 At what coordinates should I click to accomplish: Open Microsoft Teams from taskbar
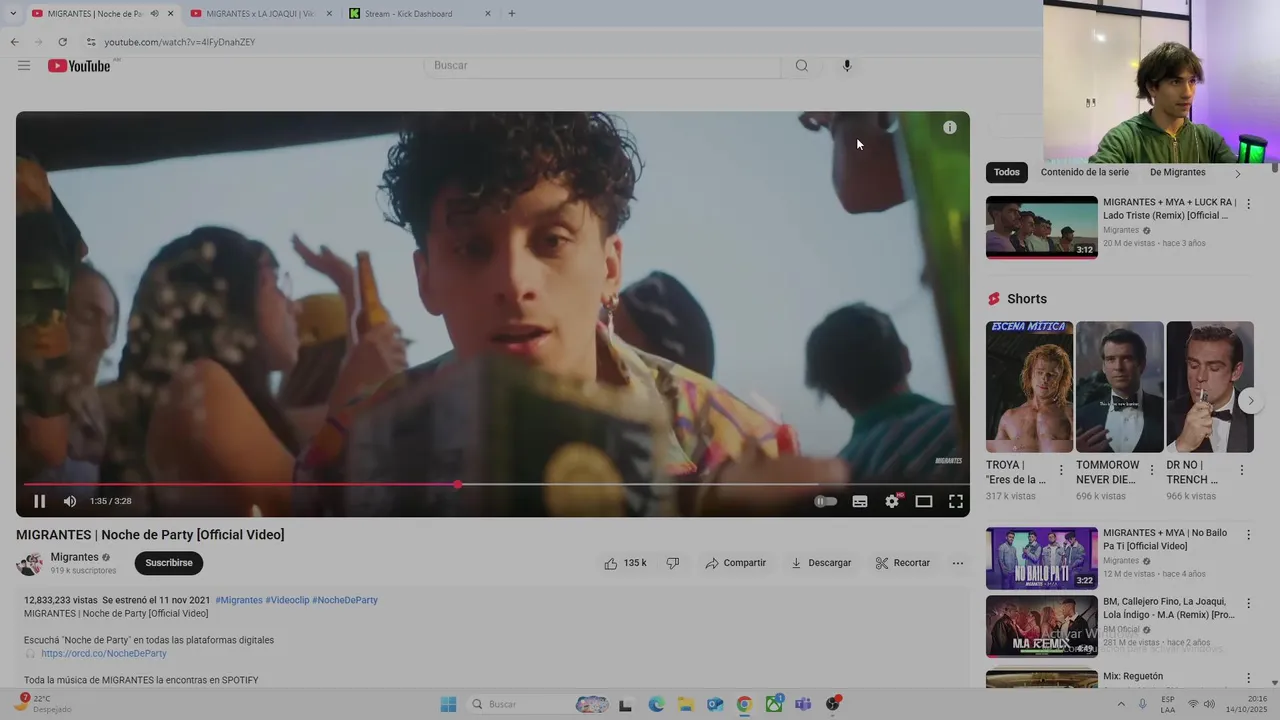[803, 704]
